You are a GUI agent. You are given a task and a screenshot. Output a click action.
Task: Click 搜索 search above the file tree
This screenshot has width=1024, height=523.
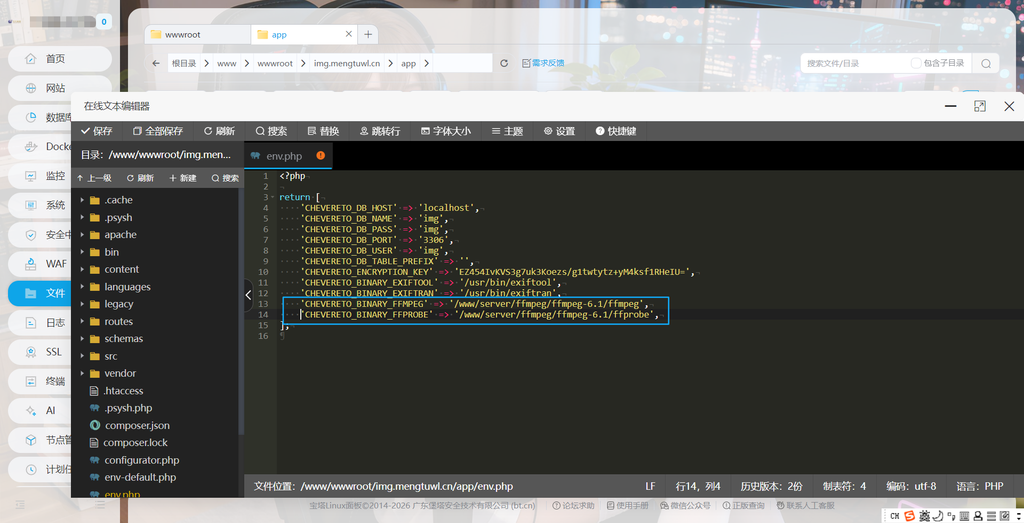click(x=225, y=178)
